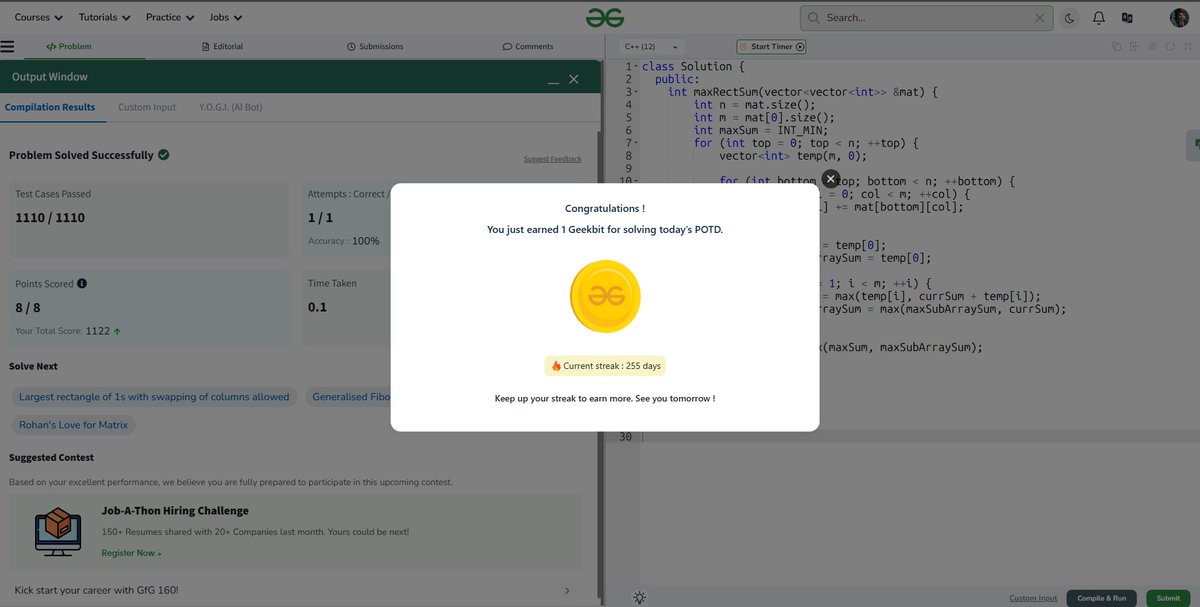Select the Custom Input tab

147,107
